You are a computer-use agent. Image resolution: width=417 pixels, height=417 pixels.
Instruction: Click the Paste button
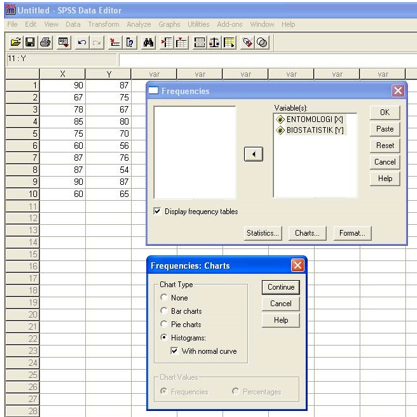(x=385, y=129)
